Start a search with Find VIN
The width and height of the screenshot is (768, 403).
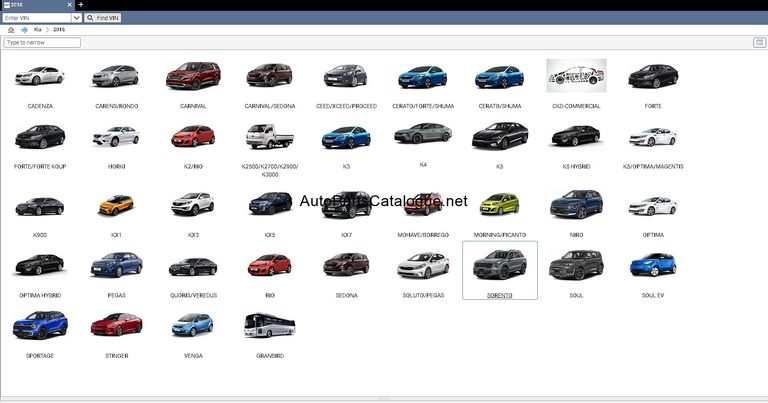point(102,18)
